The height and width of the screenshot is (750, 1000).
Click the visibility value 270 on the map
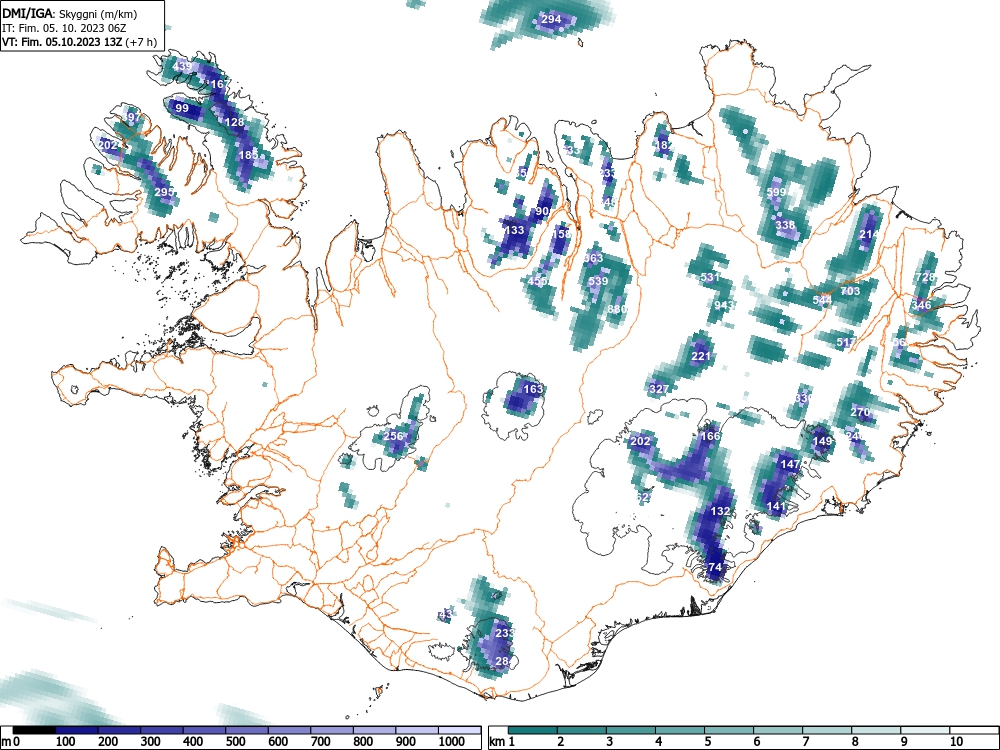tap(860, 412)
